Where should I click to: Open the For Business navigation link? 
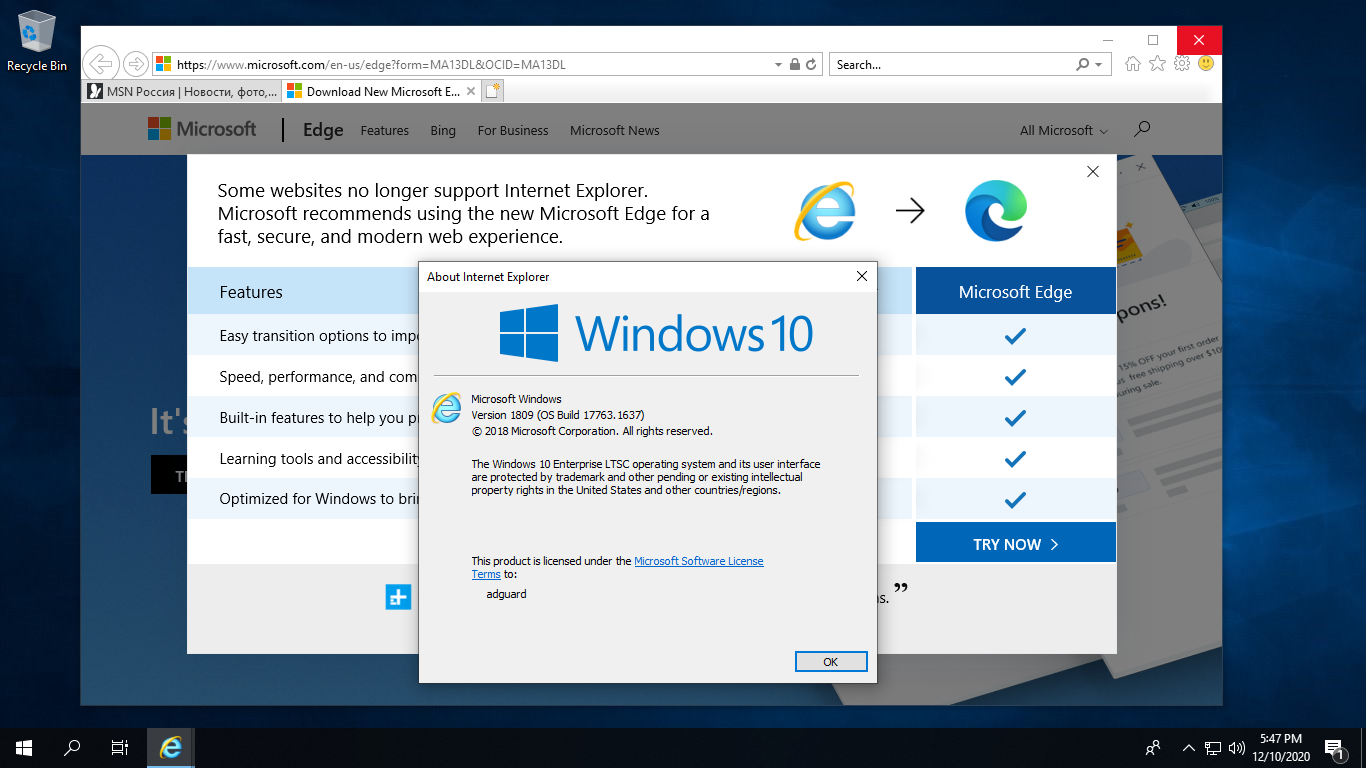coord(513,130)
